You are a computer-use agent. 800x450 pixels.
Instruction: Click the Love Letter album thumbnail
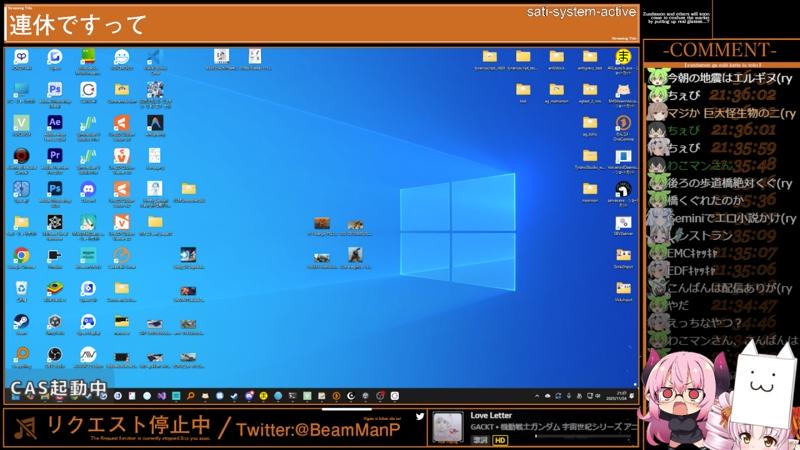(x=448, y=424)
